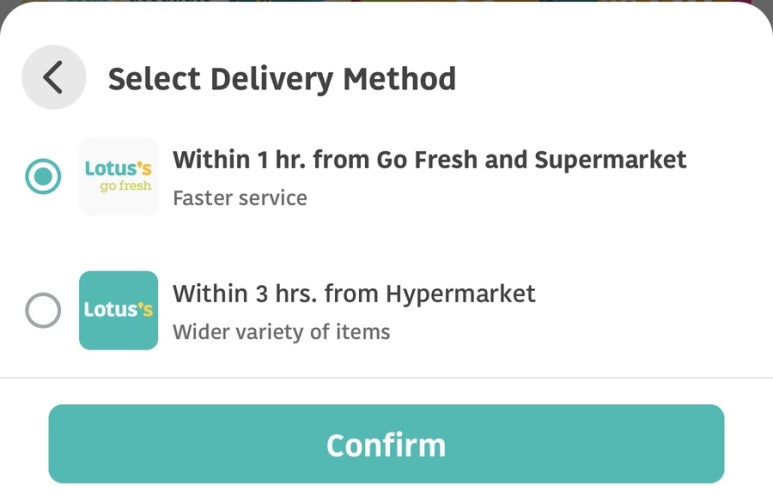The image size is (773, 503).
Task: Click the Confirm button
Action: click(386, 444)
